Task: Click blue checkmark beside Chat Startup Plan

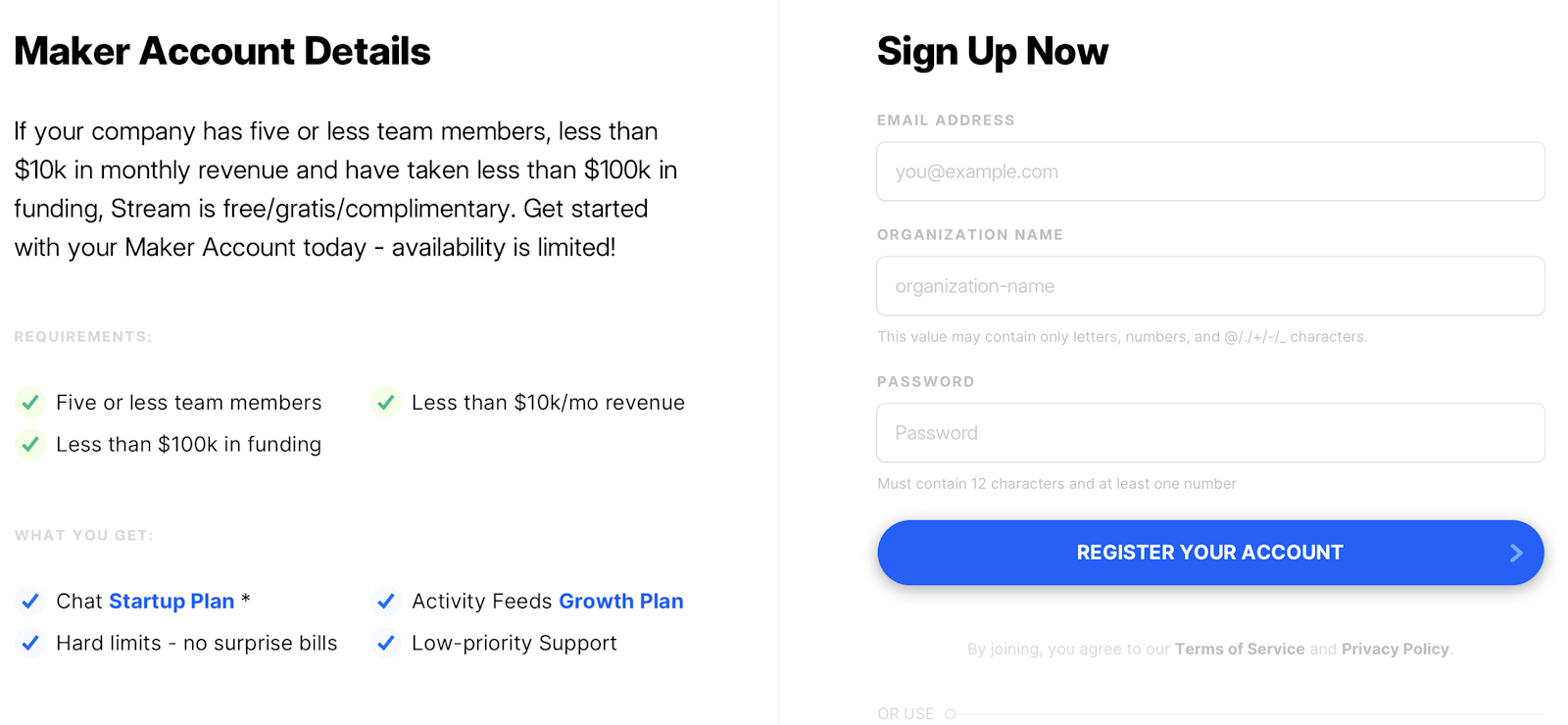Action: [30, 601]
